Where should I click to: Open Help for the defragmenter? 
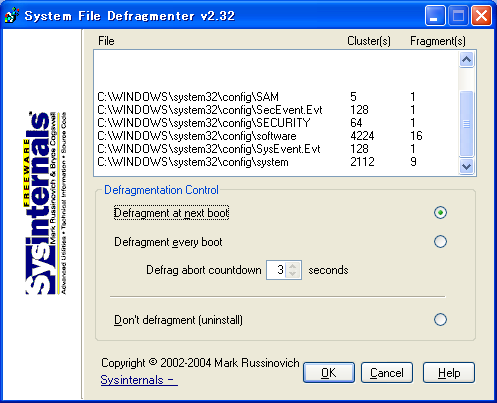pos(449,373)
